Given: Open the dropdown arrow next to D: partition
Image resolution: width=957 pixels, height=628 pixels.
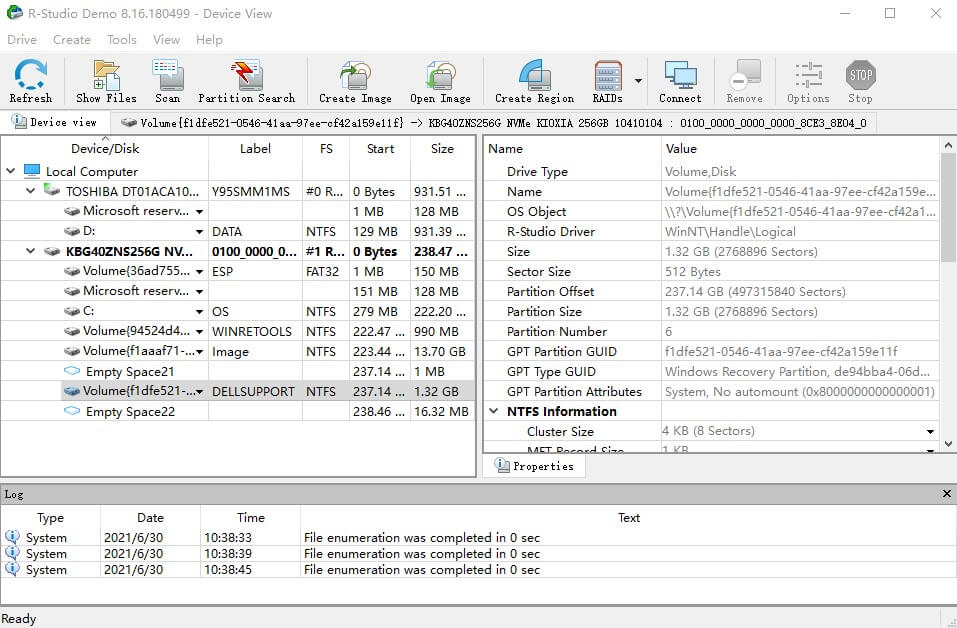Looking at the screenshot, I should click(200, 231).
